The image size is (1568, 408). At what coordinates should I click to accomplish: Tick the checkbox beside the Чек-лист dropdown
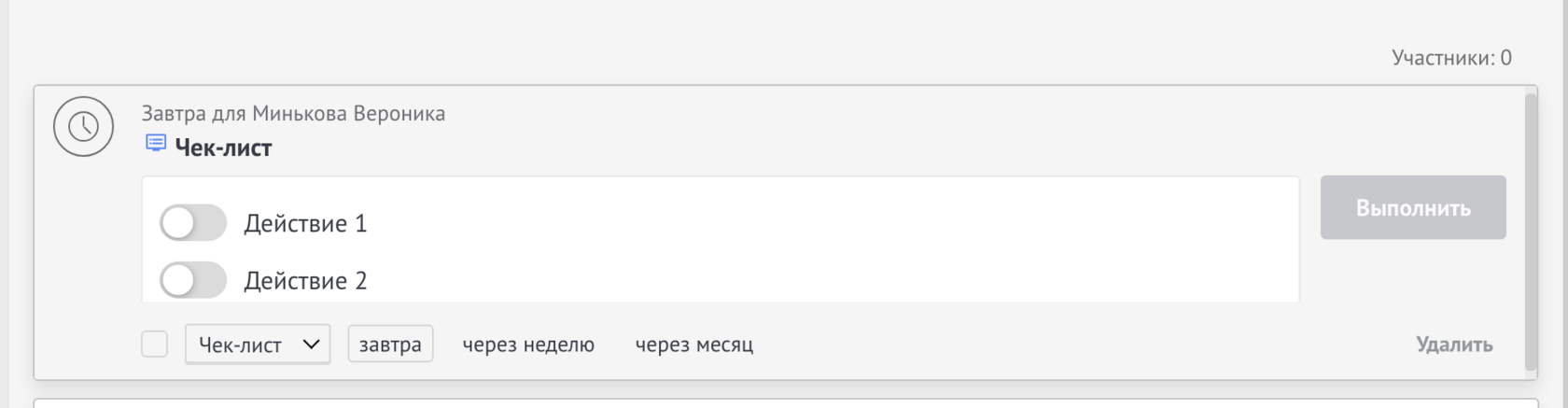coord(154,344)
